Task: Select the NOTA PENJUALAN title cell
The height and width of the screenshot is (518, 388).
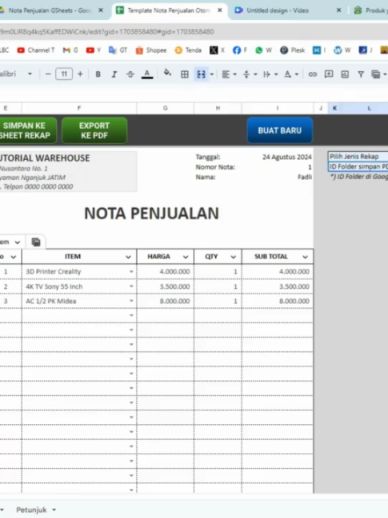Action: click(x=152, y=213)
